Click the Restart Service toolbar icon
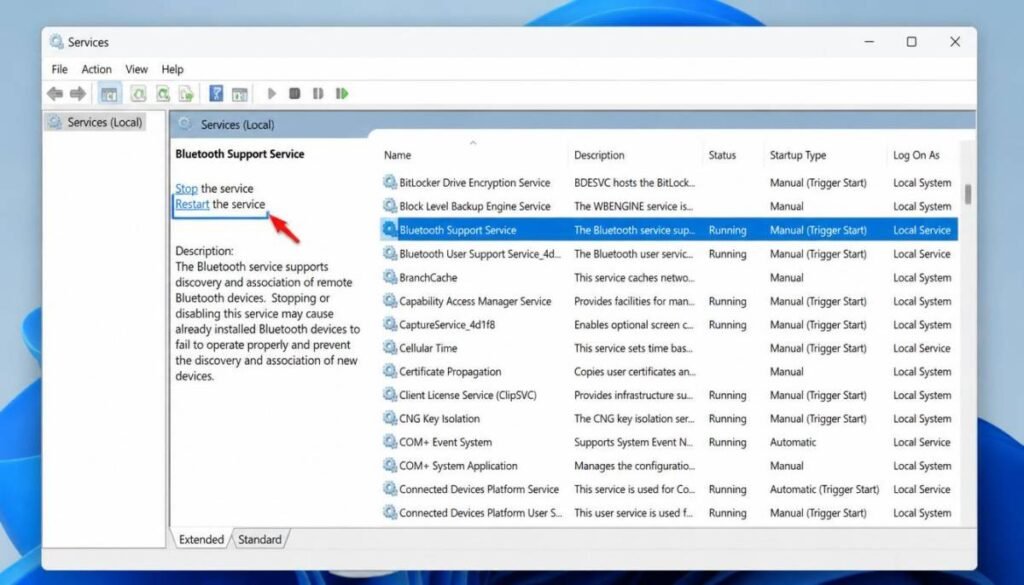Viewport: 1024px width, 585px height. tap(342, 94)
